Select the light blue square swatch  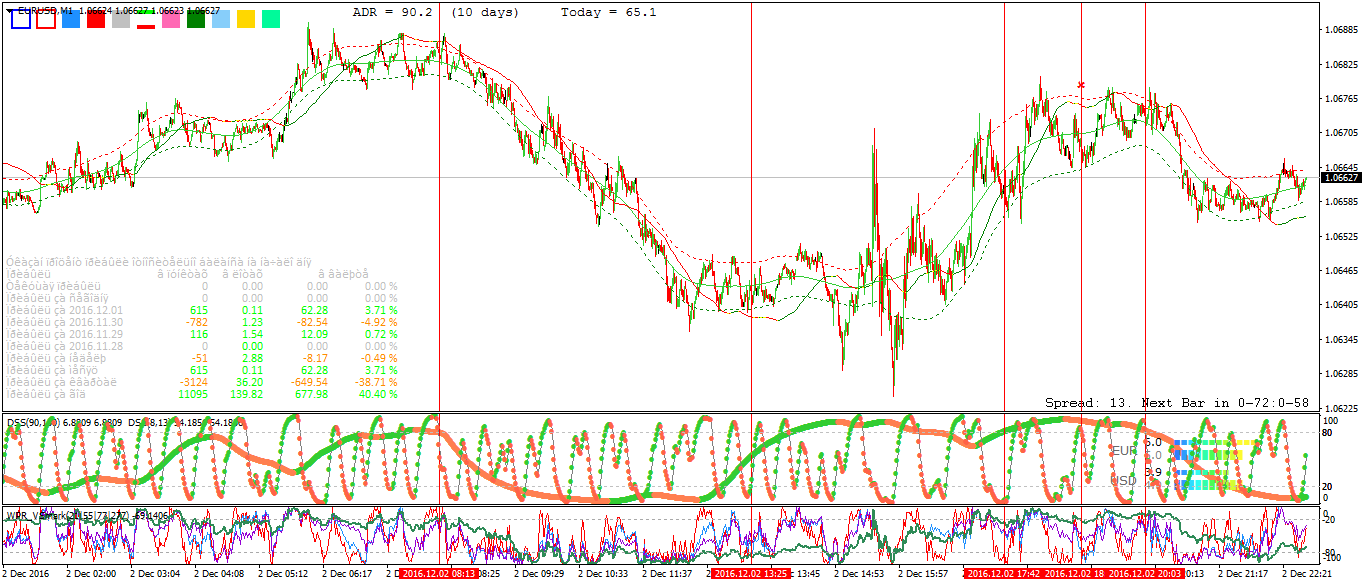click(221, 19)
